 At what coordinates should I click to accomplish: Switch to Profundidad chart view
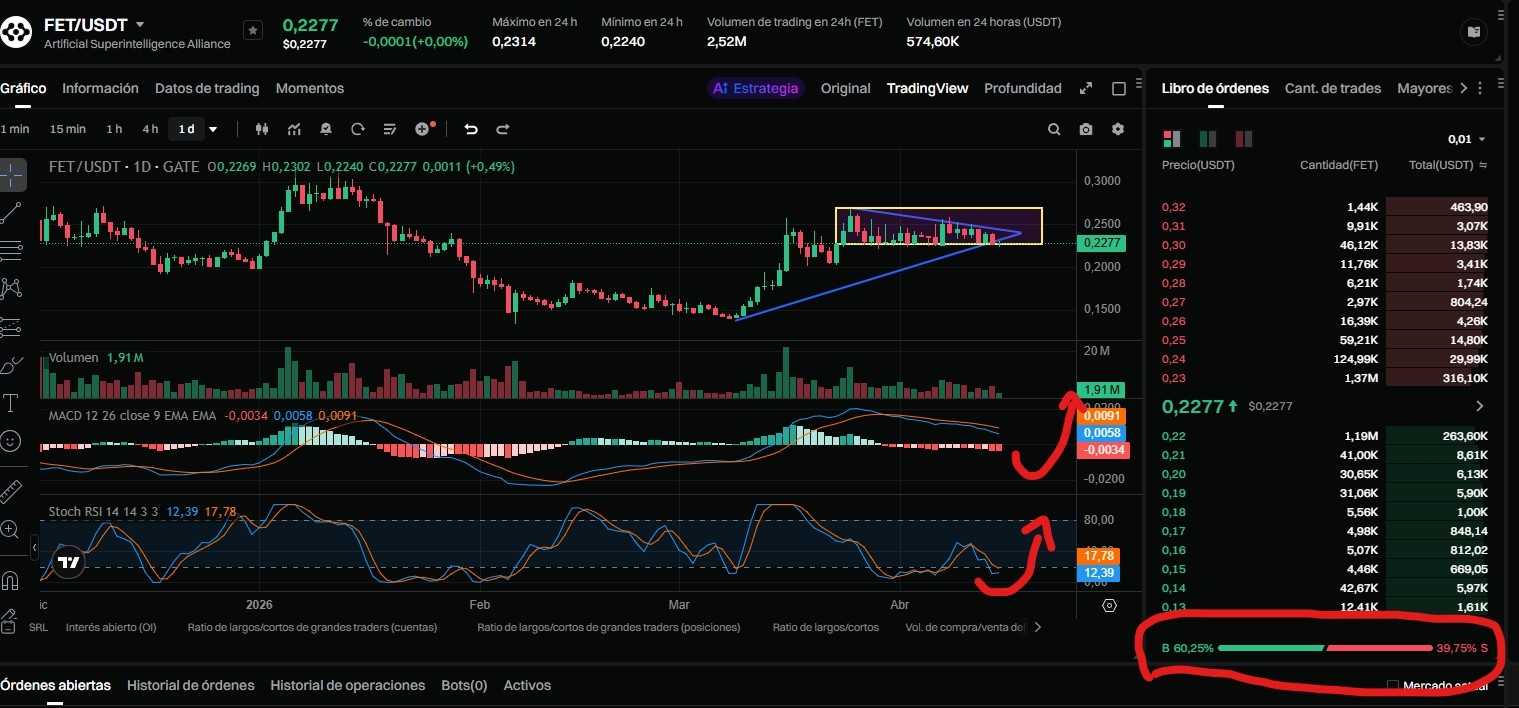click(x=1023, y=88)
